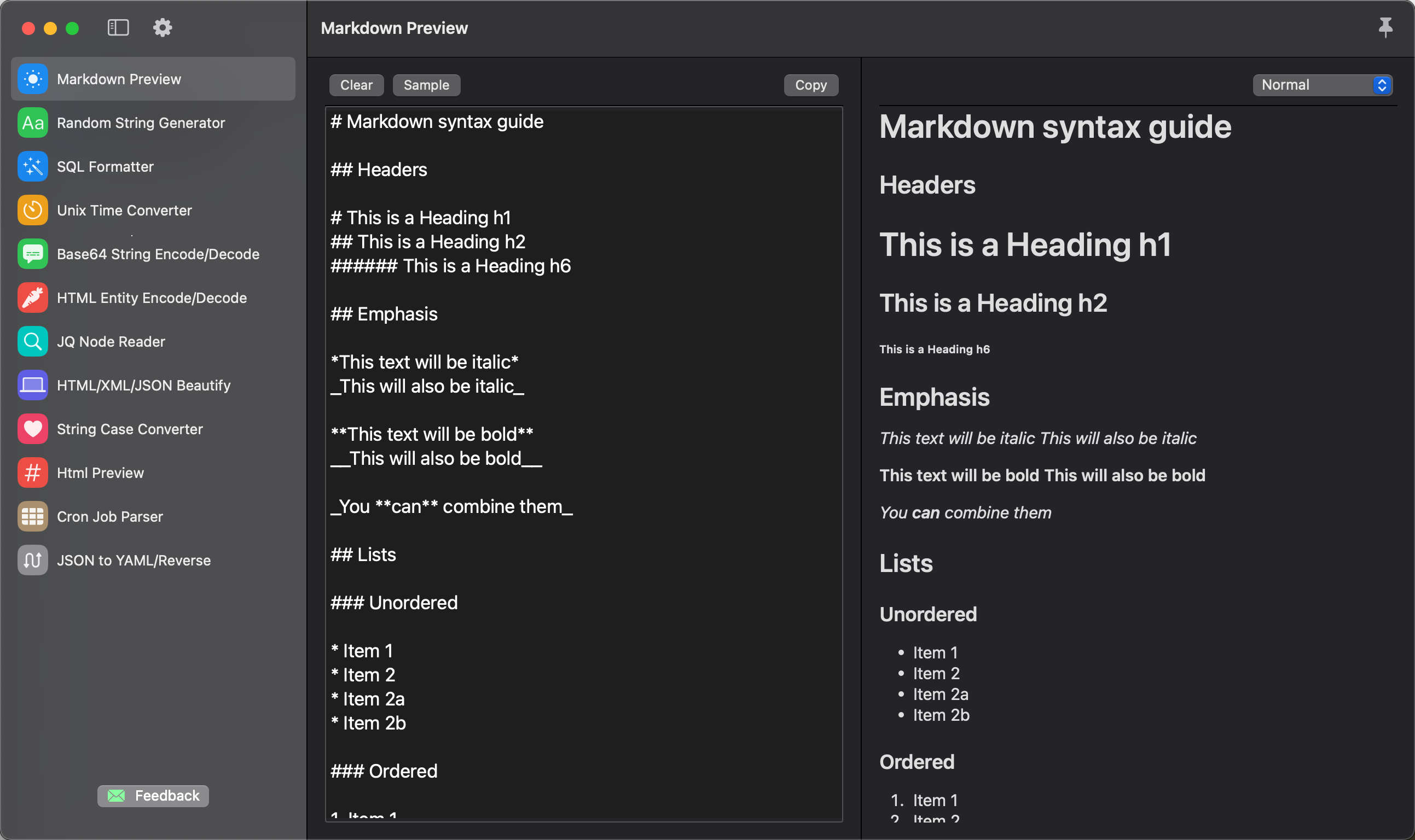Viewport: 1415px width, 840px height.
Task: Click the rendered 'Lists' heading
Action: [x=906, y=563]
